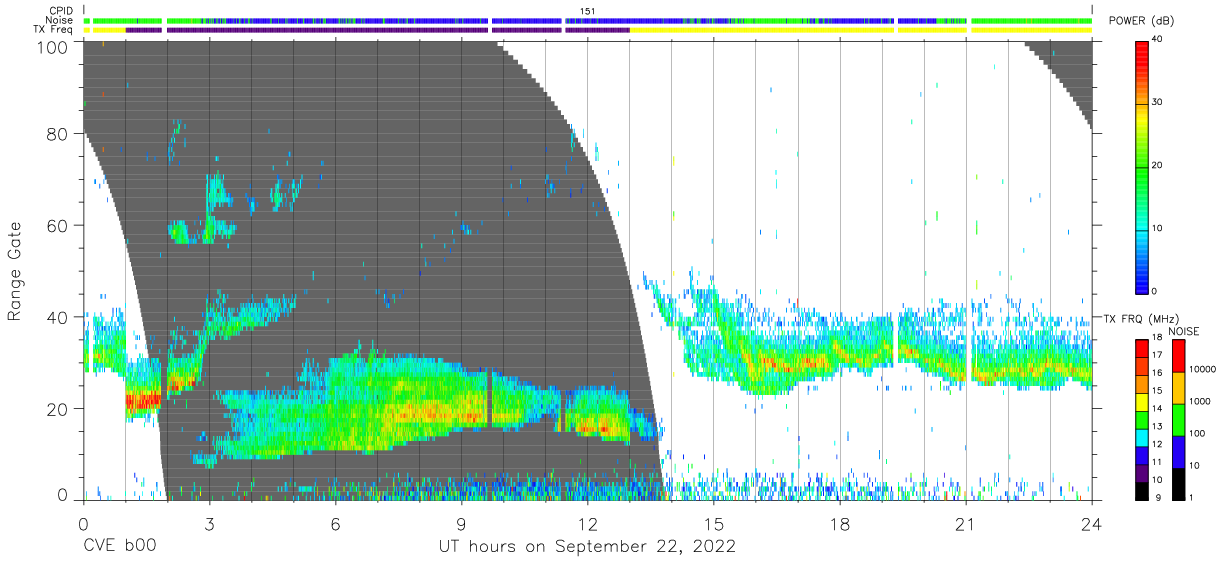Click the TX FRQ (MHz) legend title
1228x567 pixels.
click(1143, 318)
